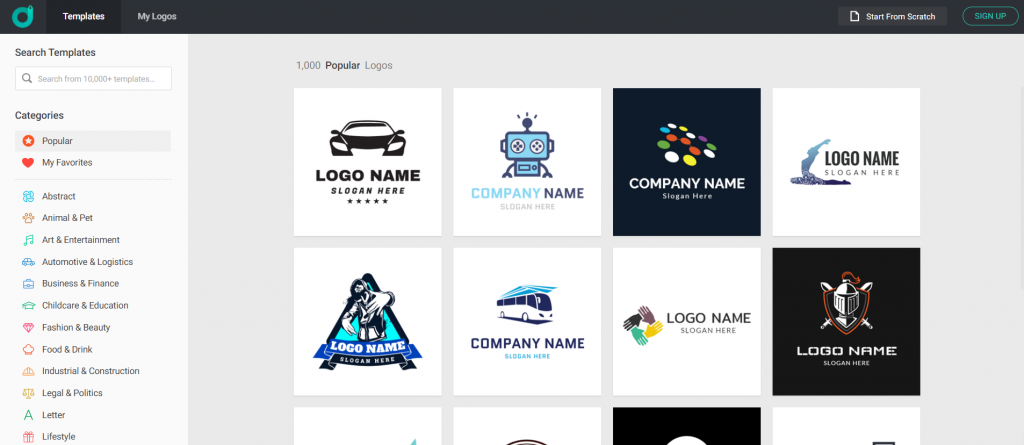The height and width of the screenshot is (445, 1024).
Task: Click the Animal & Pet paw icon
Action: tap(28, 218)
